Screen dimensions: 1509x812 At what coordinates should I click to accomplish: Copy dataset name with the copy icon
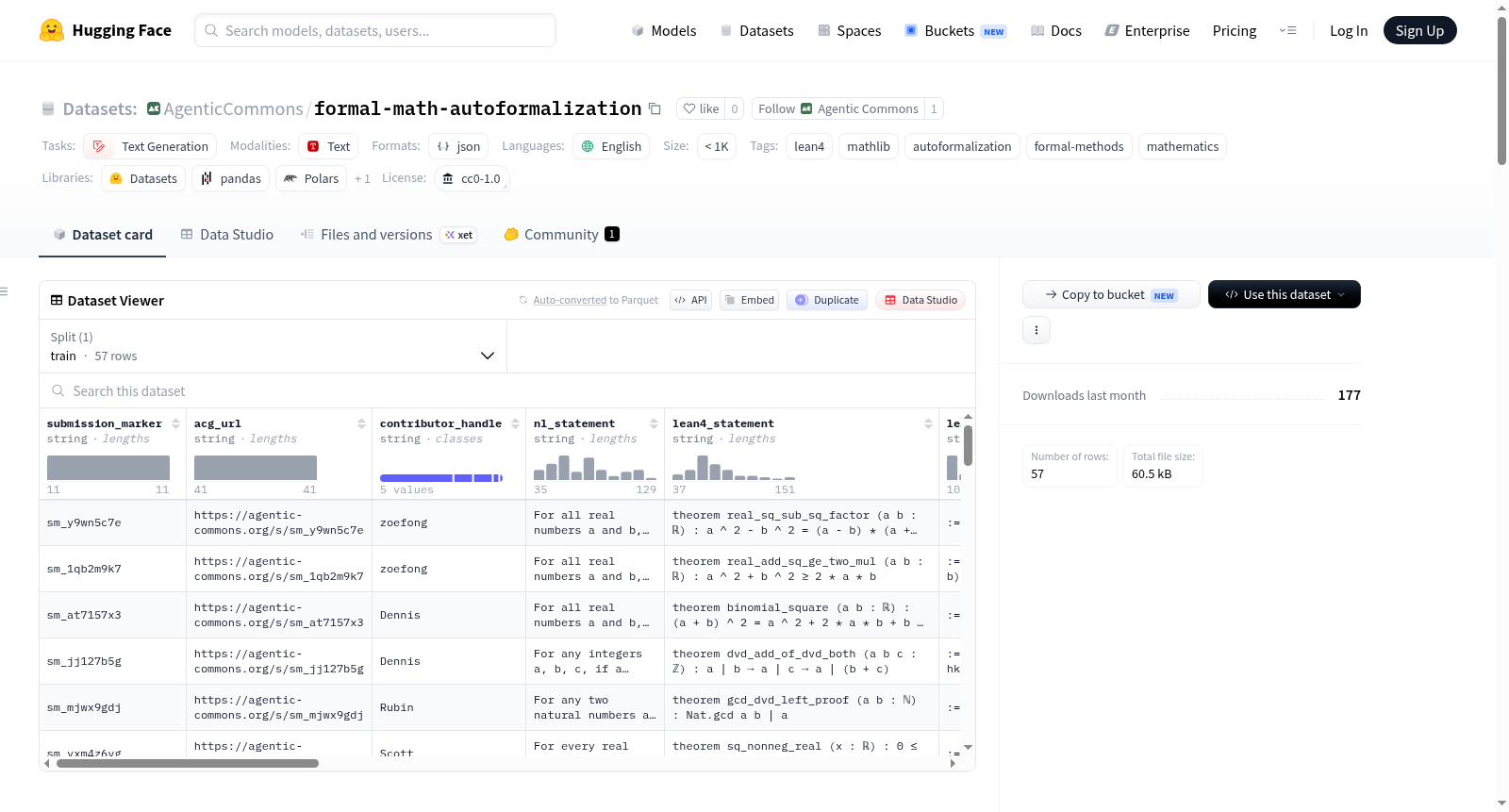tap(655, 109)
